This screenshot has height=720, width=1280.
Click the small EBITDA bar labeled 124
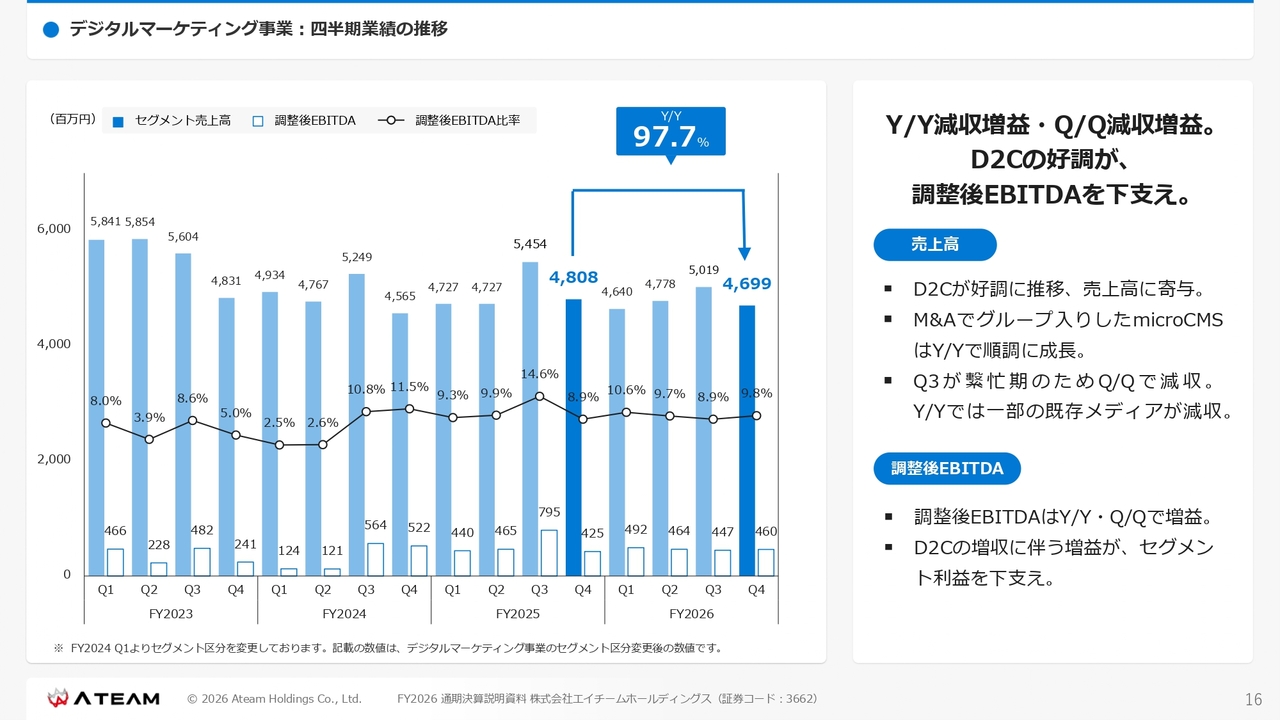click(289, 572)
